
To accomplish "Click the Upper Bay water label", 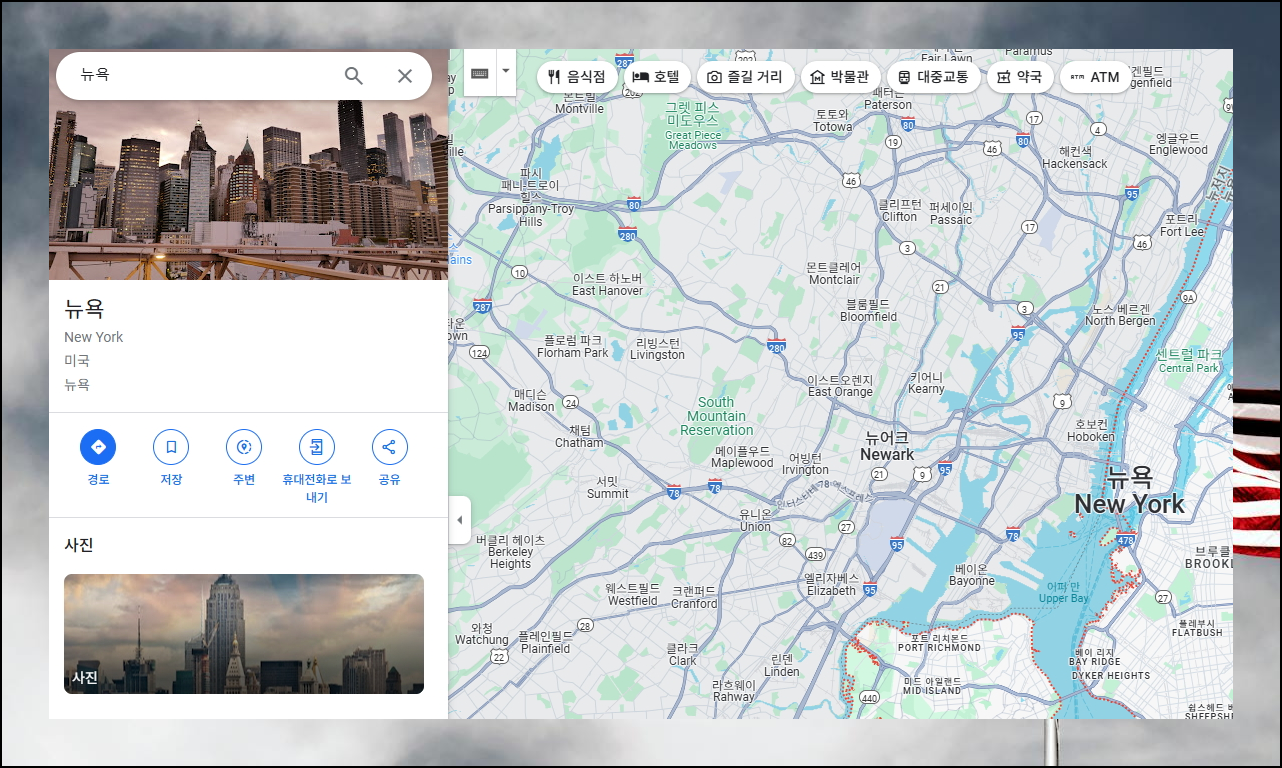I will click(1063, 592).
